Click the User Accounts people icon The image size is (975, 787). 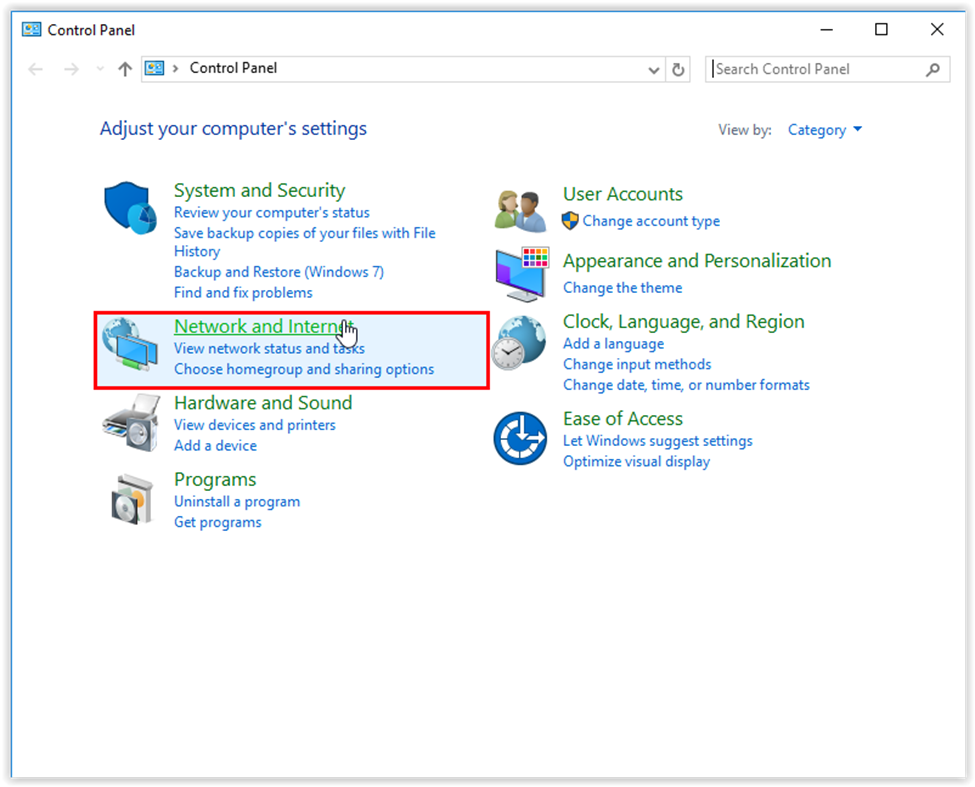click(x=521, y=211)
